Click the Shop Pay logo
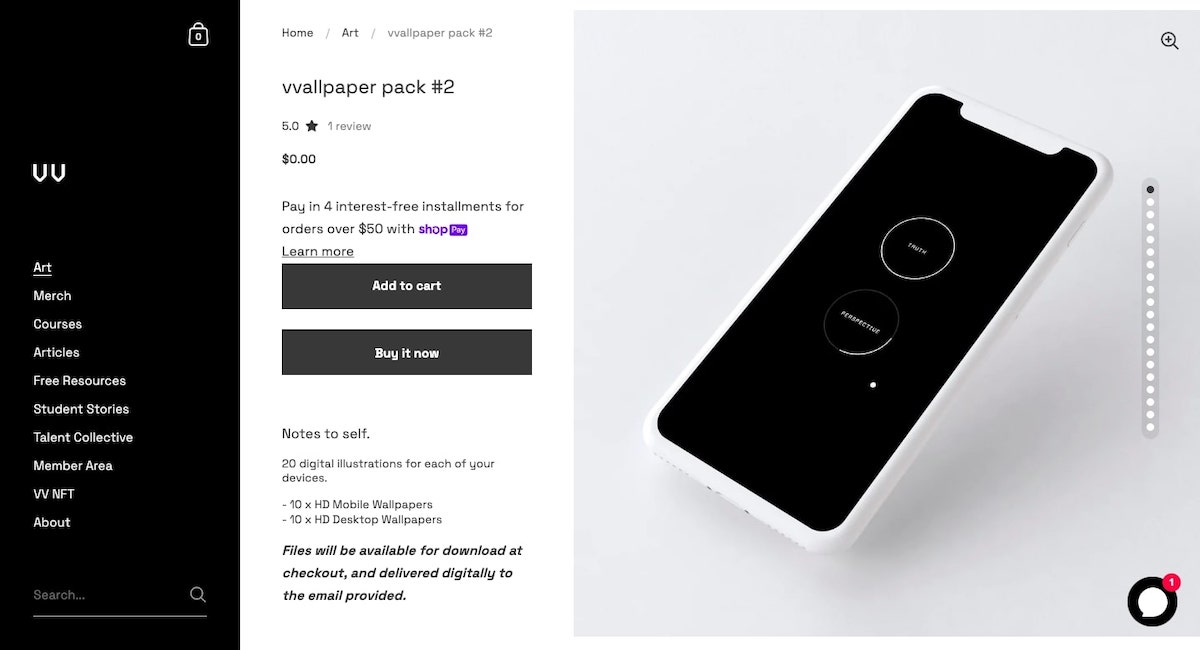The image size is (1200, 650). (x=443, y=229)
